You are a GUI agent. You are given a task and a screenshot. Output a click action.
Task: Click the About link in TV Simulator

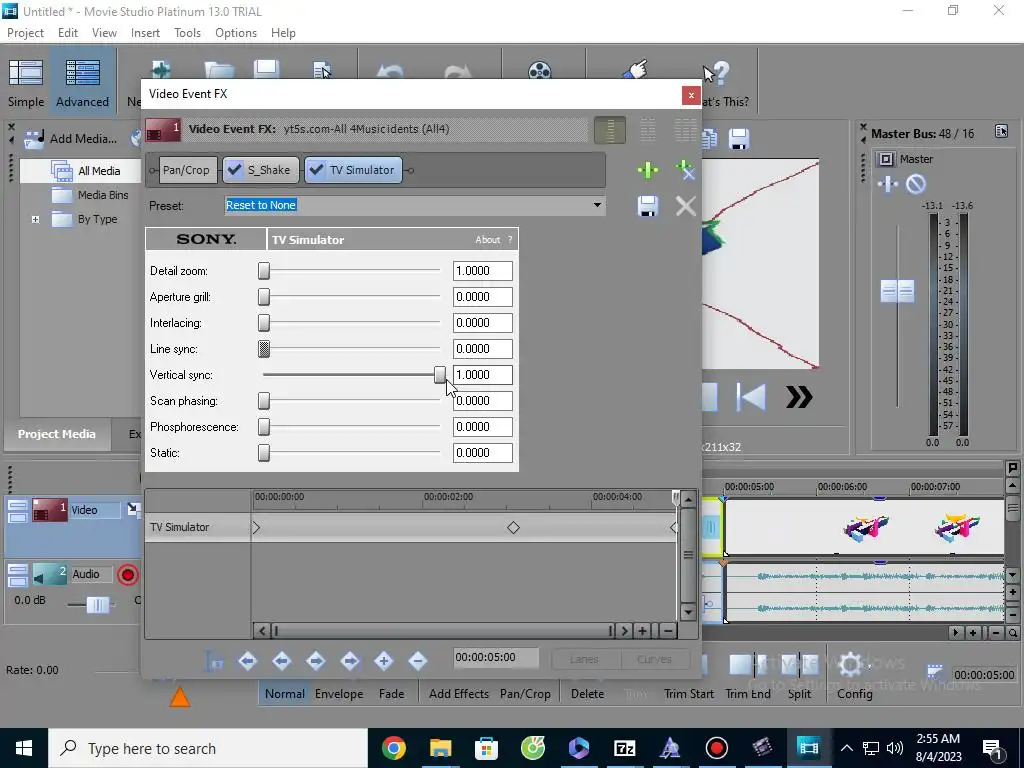click(x=487, y=240)
